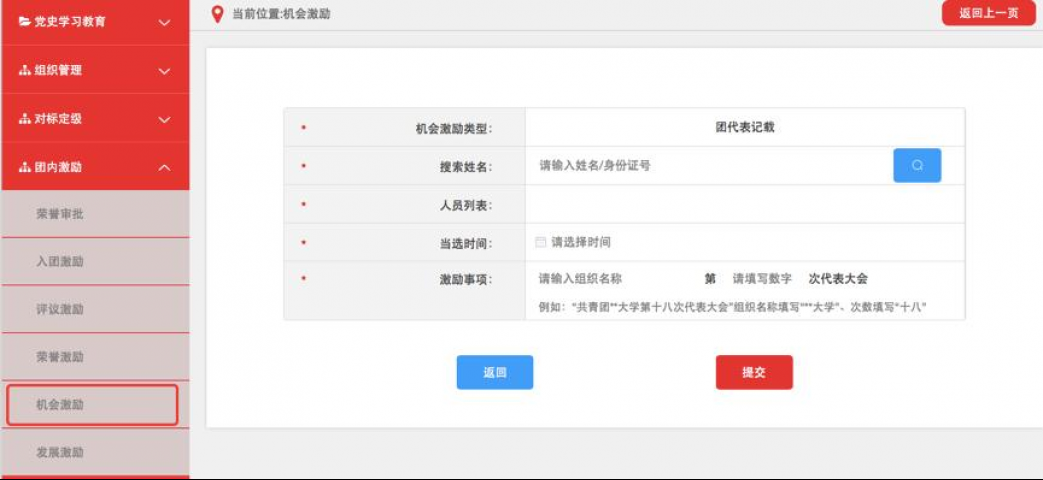This screenshot has width=1043, height=480.
Task: Collapse the 团内激励 menu chevron
Action: coord(165,167)
